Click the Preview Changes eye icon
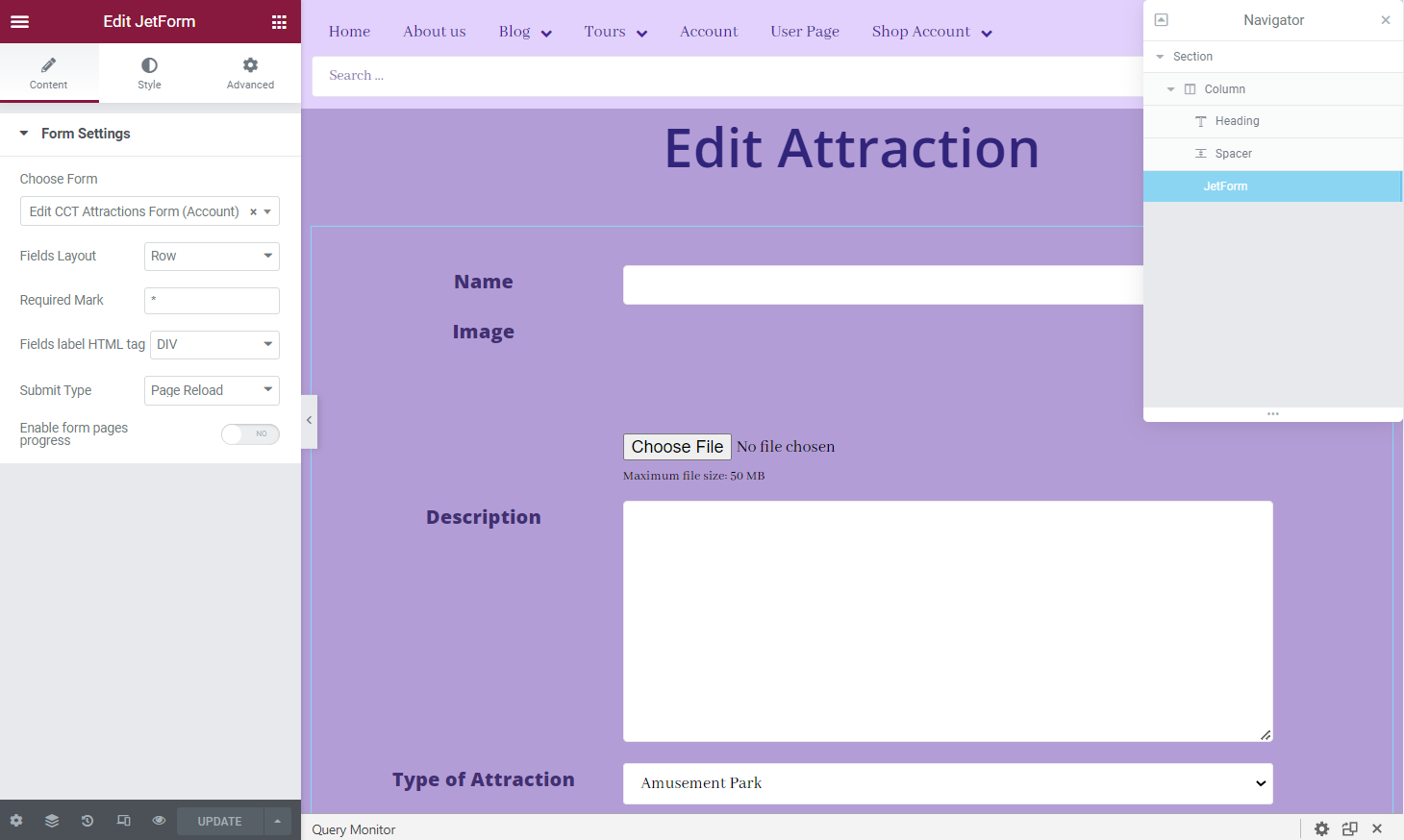Viewport: 1404px width, 840px height. coord(159,821)
